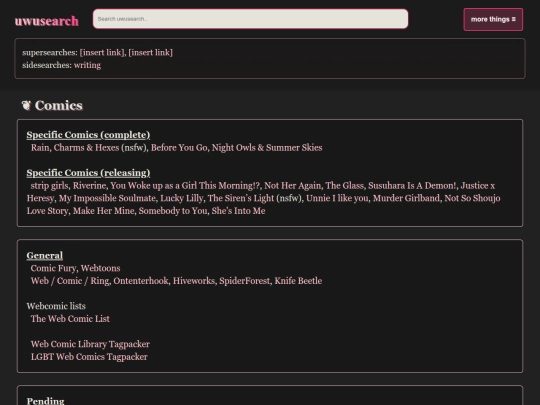This screenshot has height=405, width=540.
Task: Open the first [insert link] supersearch
Action: 102,53
